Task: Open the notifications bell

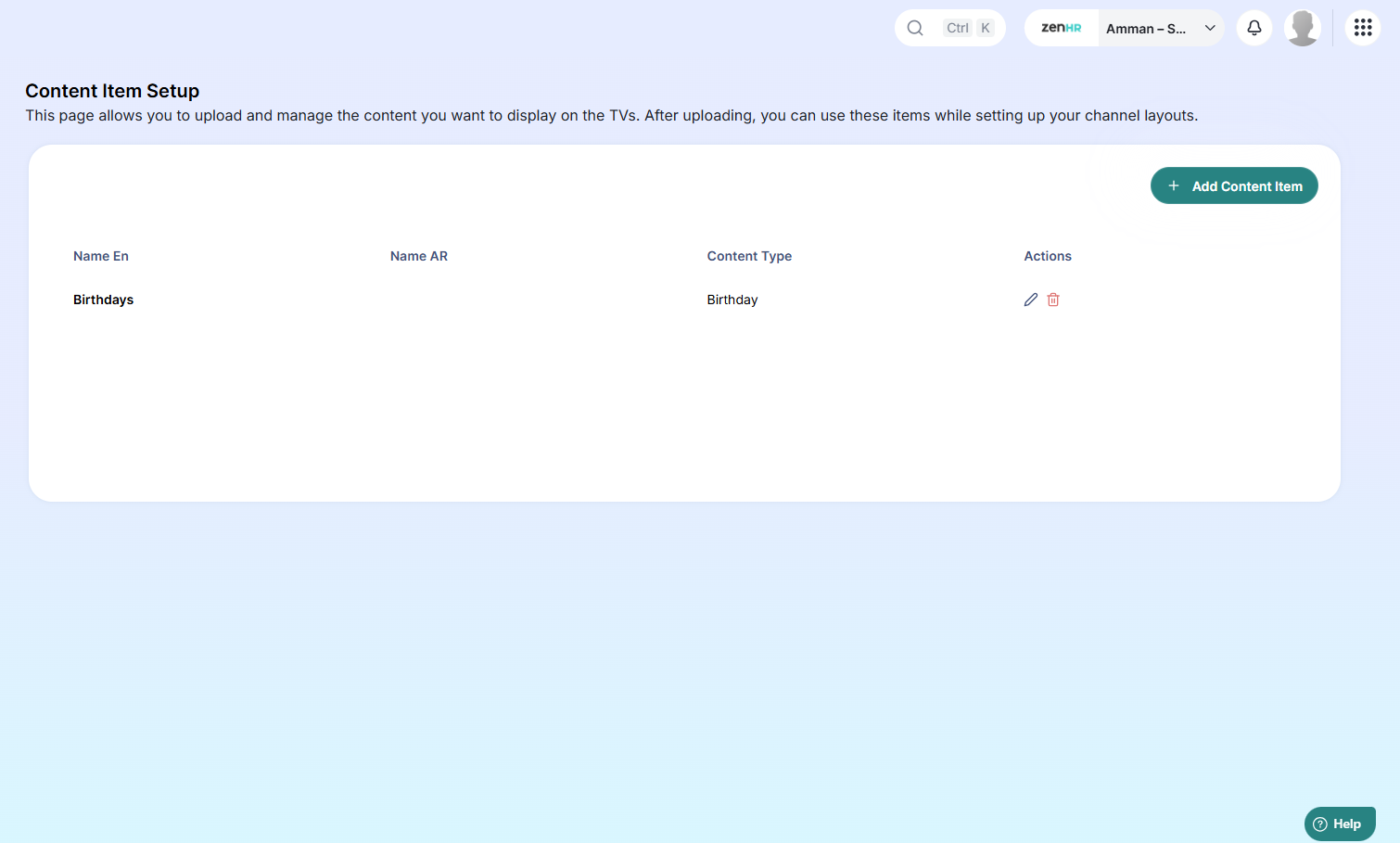Action: pyautogui.click(x=1254, y=28)
